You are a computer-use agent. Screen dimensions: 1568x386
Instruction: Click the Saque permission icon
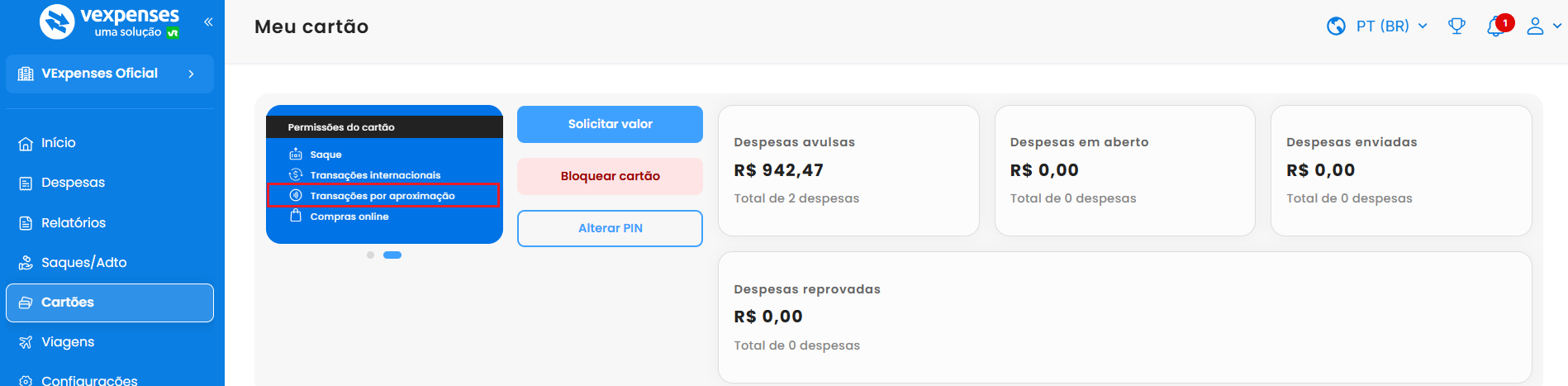coord(296,155)
